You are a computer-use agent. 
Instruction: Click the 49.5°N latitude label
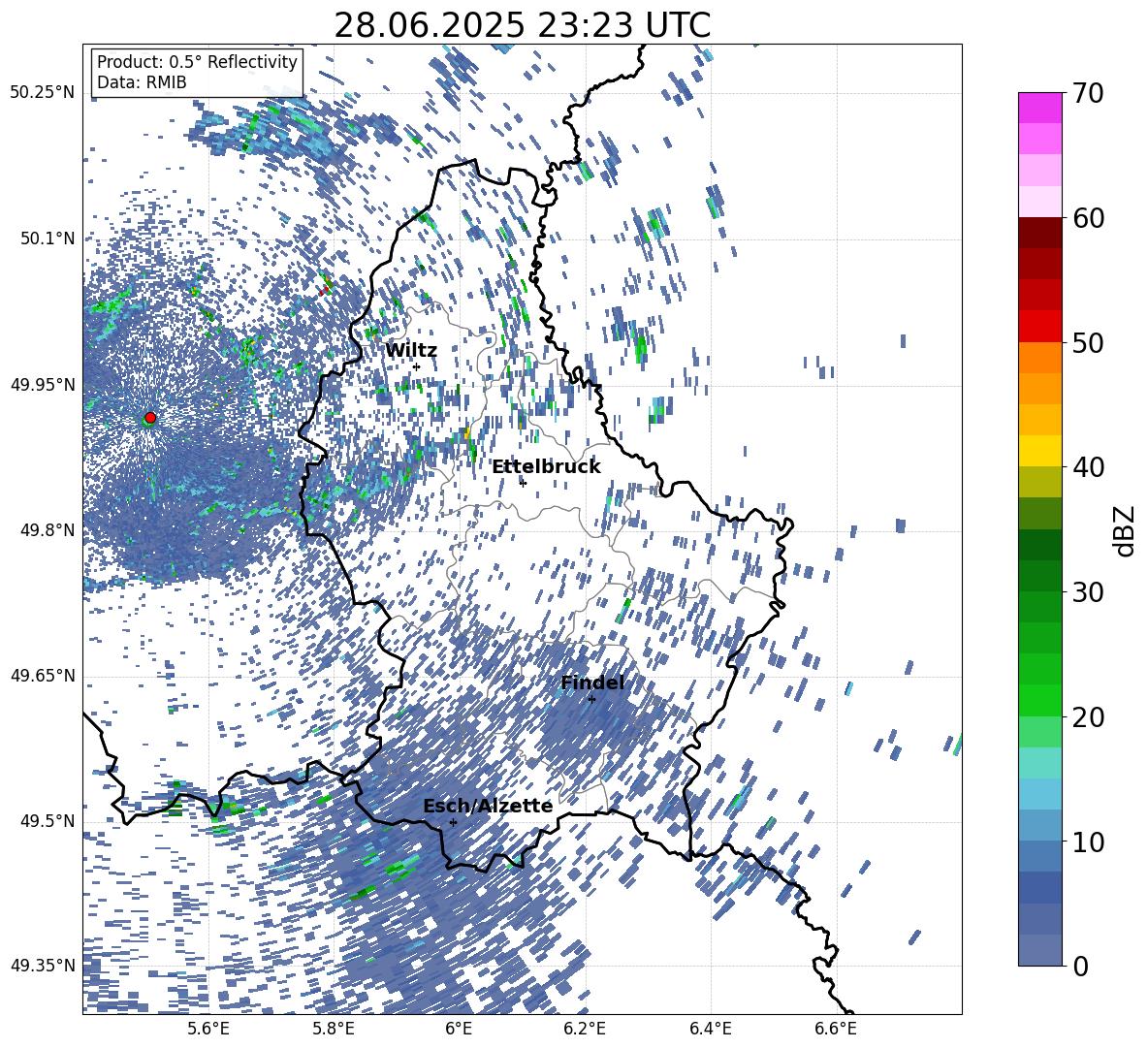click(x=47, y=821)
